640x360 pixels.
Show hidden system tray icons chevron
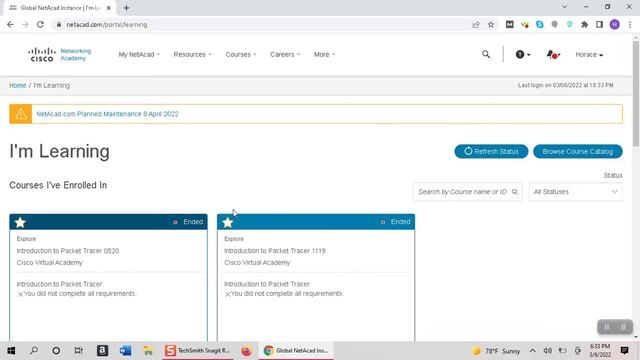(533, 351)
